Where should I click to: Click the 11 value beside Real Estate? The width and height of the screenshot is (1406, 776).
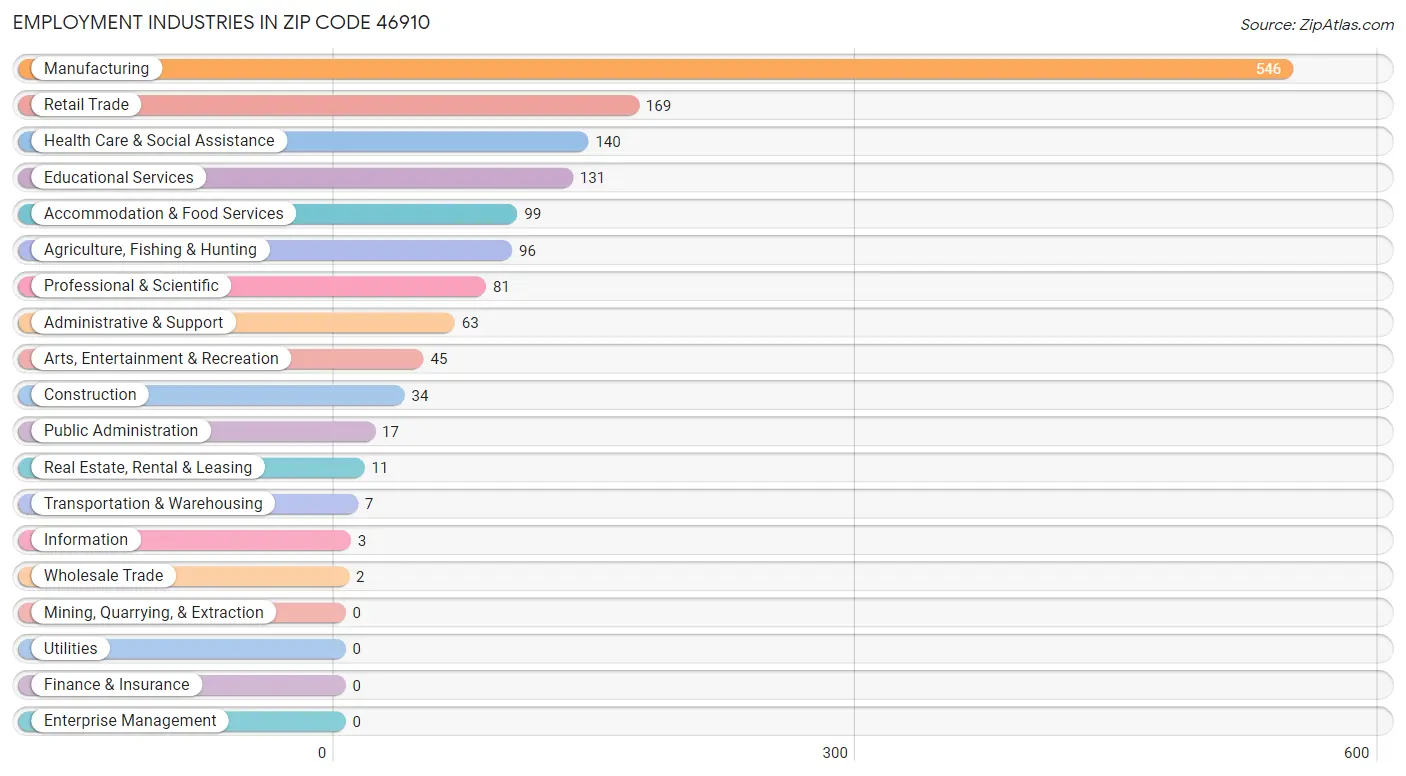pyautogui.click(x=379, y=468)
